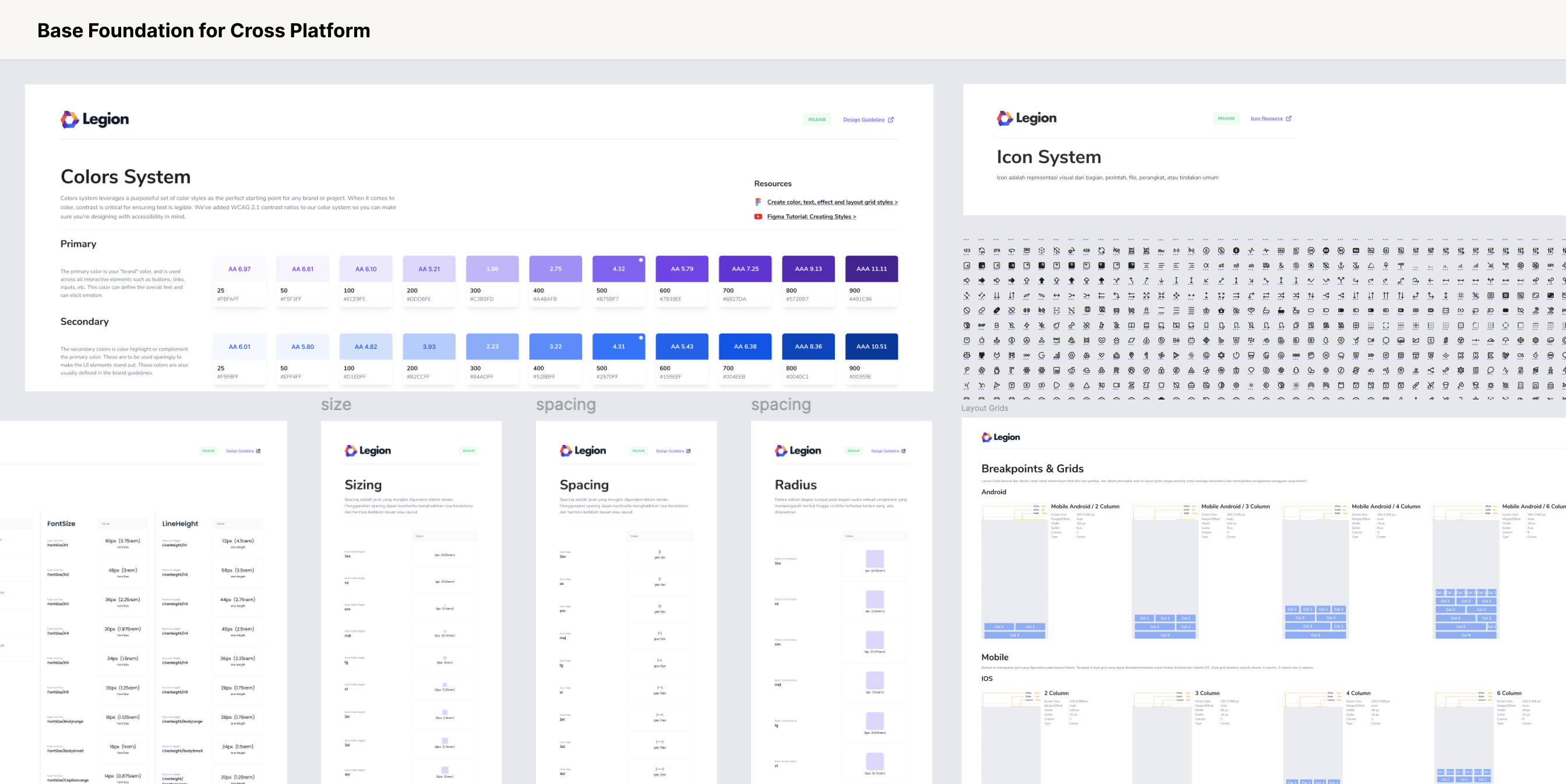Click the Reddit alien logo icon
The height and width of the screenshot is (784, 1566).
(x=1072, y=370)
